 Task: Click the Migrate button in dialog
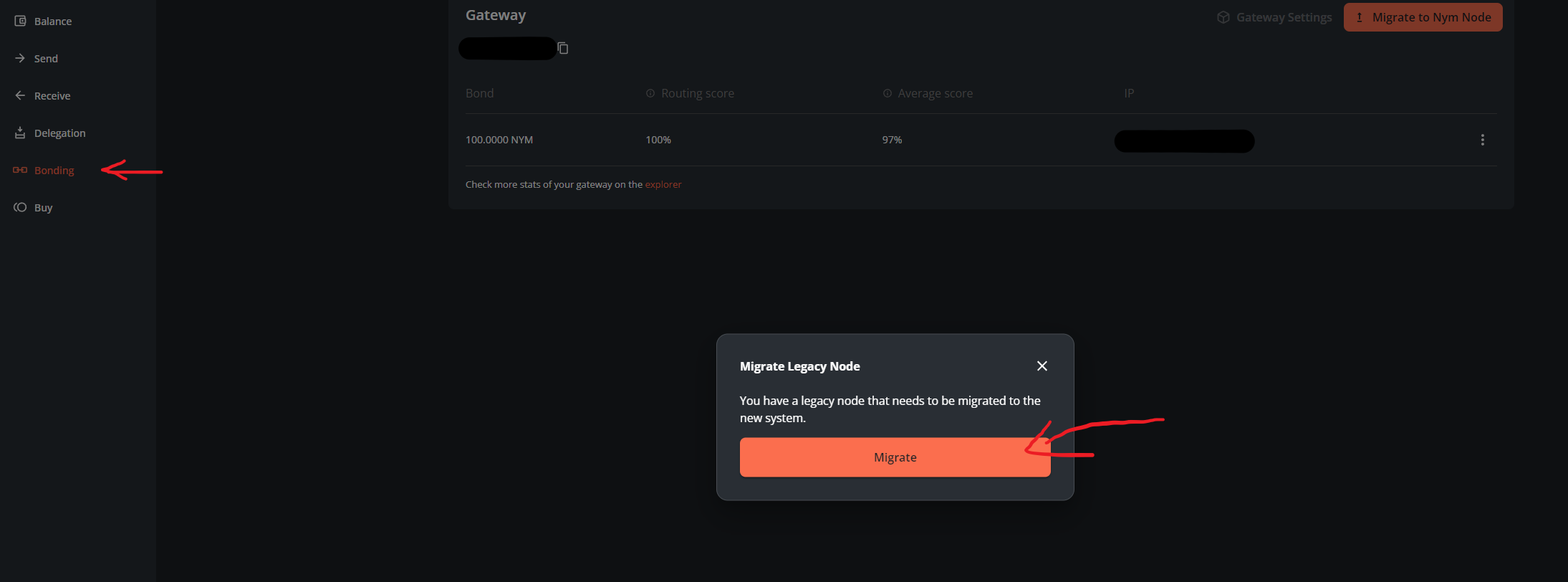click(x=895, y=457)
